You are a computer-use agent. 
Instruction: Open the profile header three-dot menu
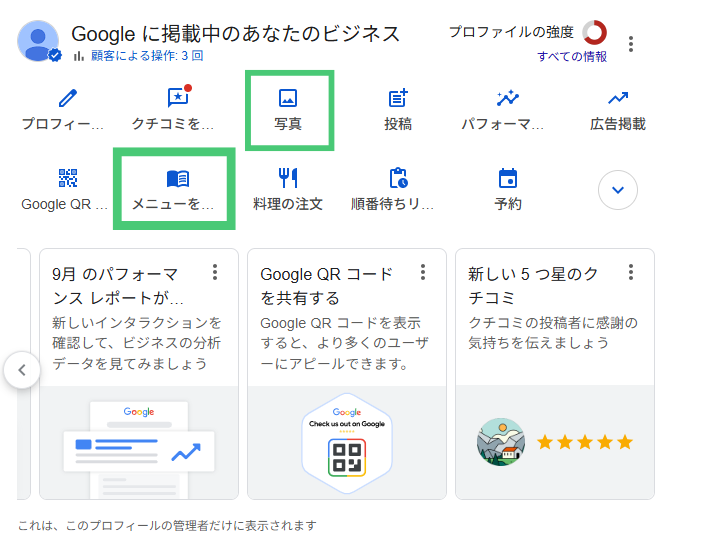(631, 44)
